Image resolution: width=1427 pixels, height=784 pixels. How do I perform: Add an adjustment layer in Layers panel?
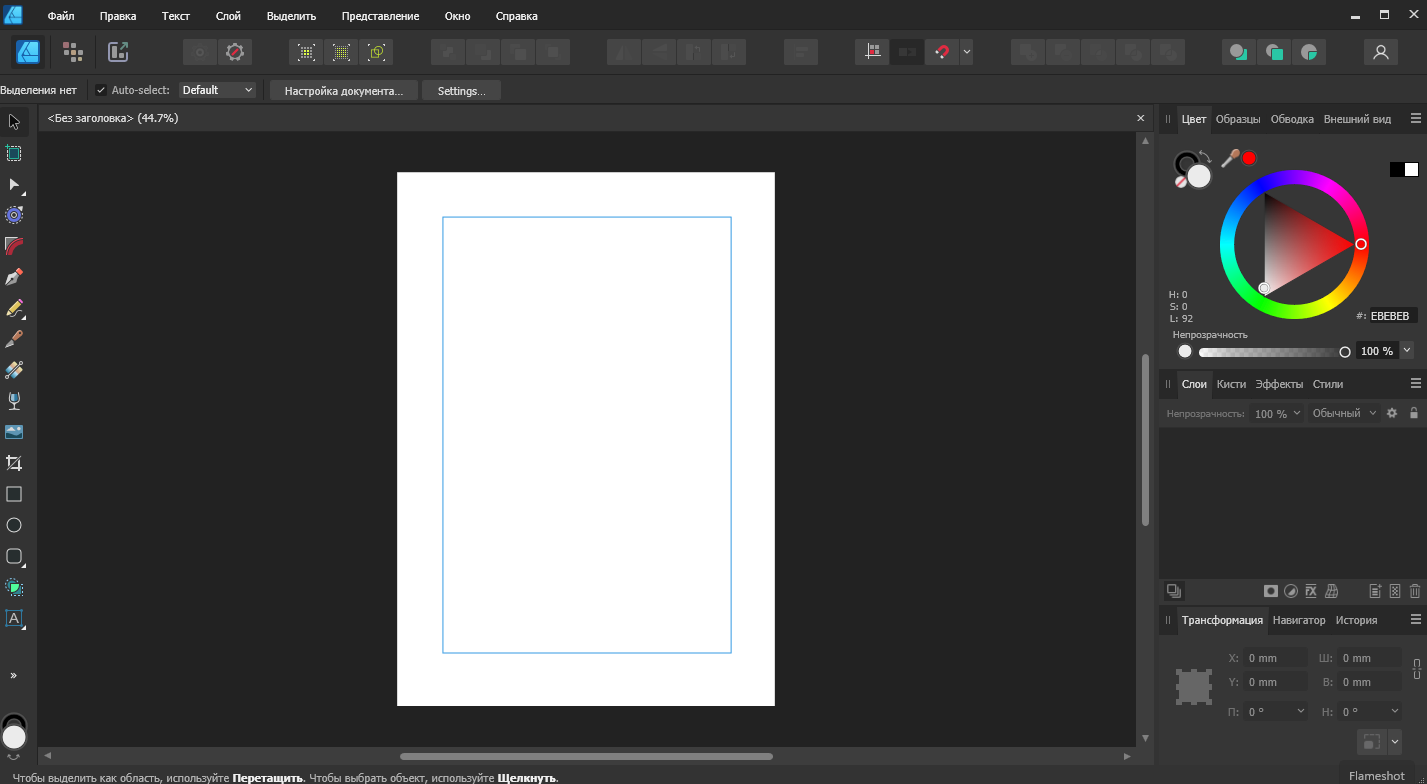[1291, 591]
